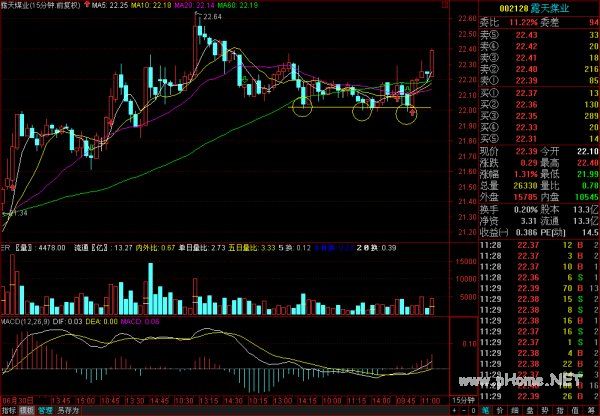Click the 内外比: 0.67 volume label

pyautogui.click(x=155, y=248)
